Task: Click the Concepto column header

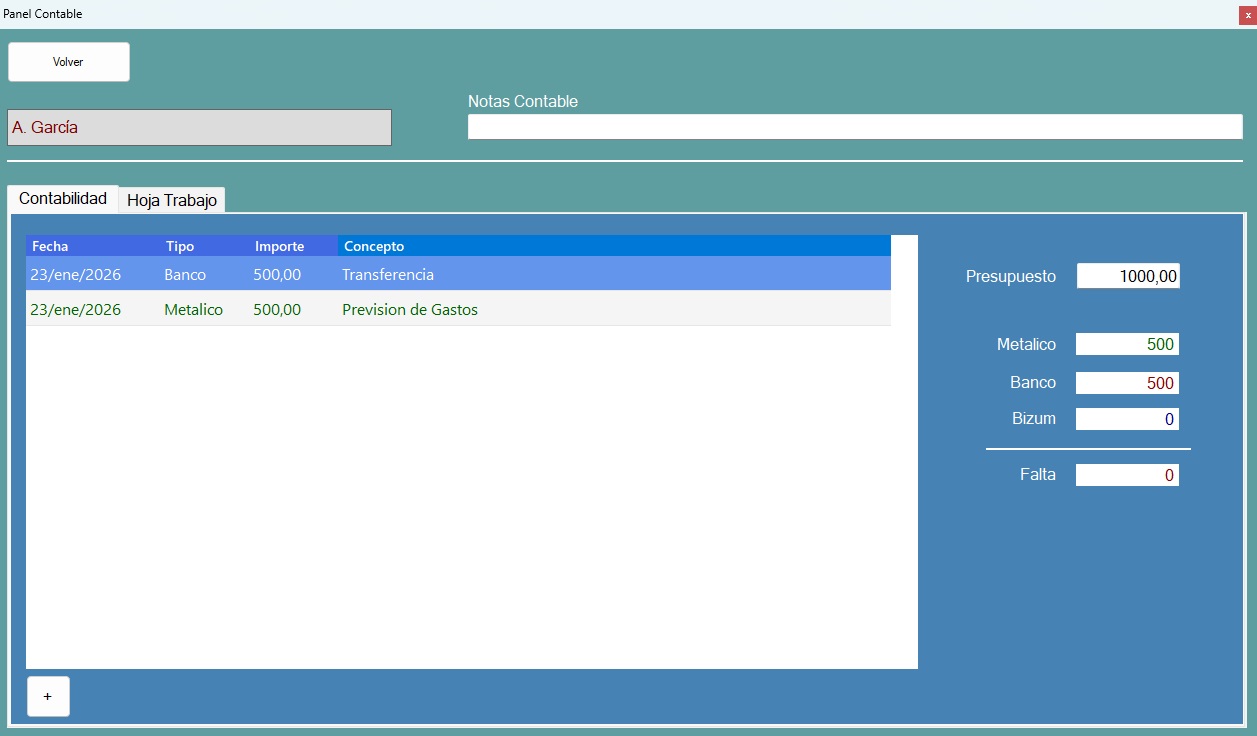Action: [370, 245]
